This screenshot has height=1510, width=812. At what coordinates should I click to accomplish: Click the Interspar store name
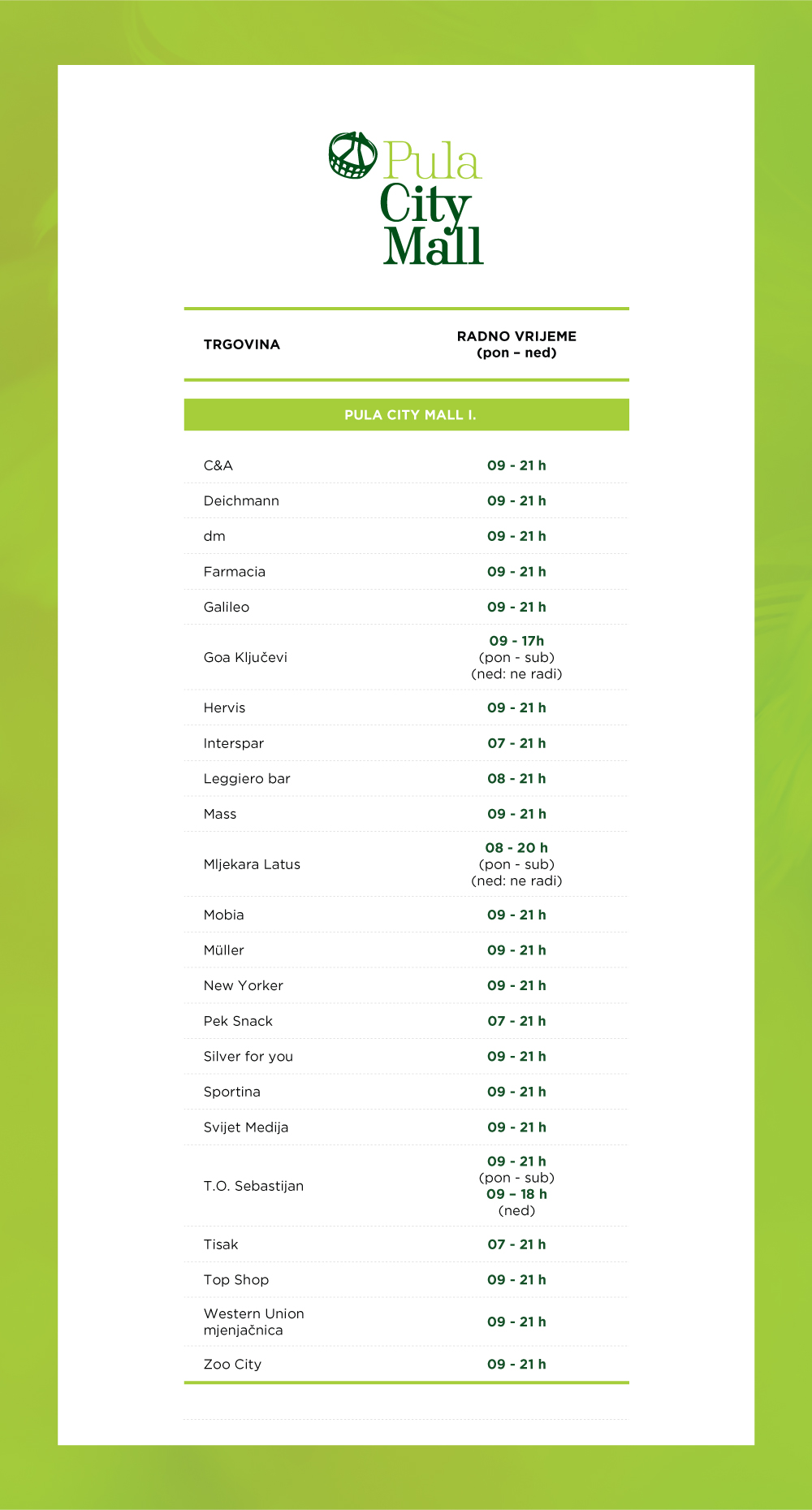click(x=234, y=743)
